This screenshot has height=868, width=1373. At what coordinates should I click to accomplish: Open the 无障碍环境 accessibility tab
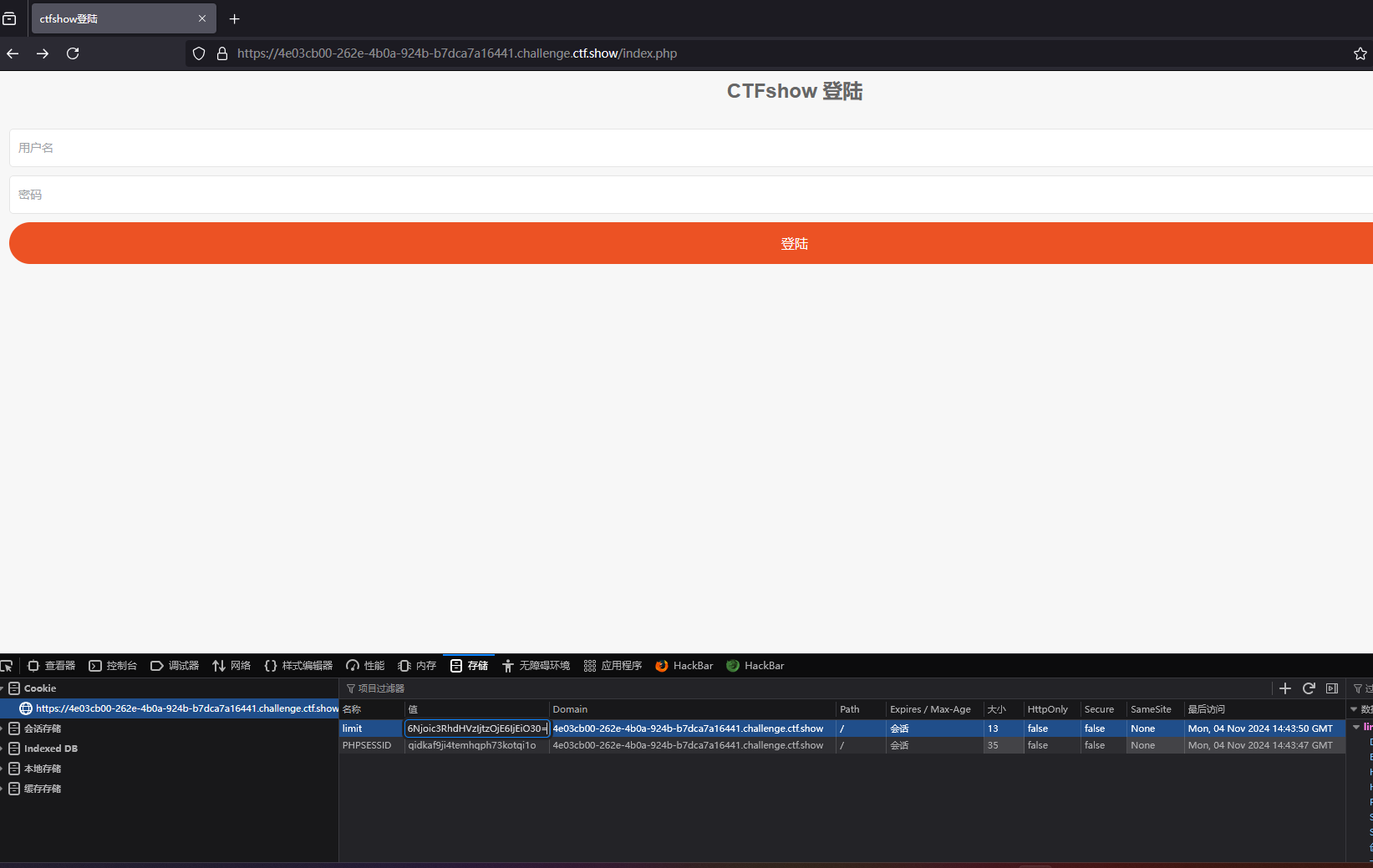(x=536, y=666)
